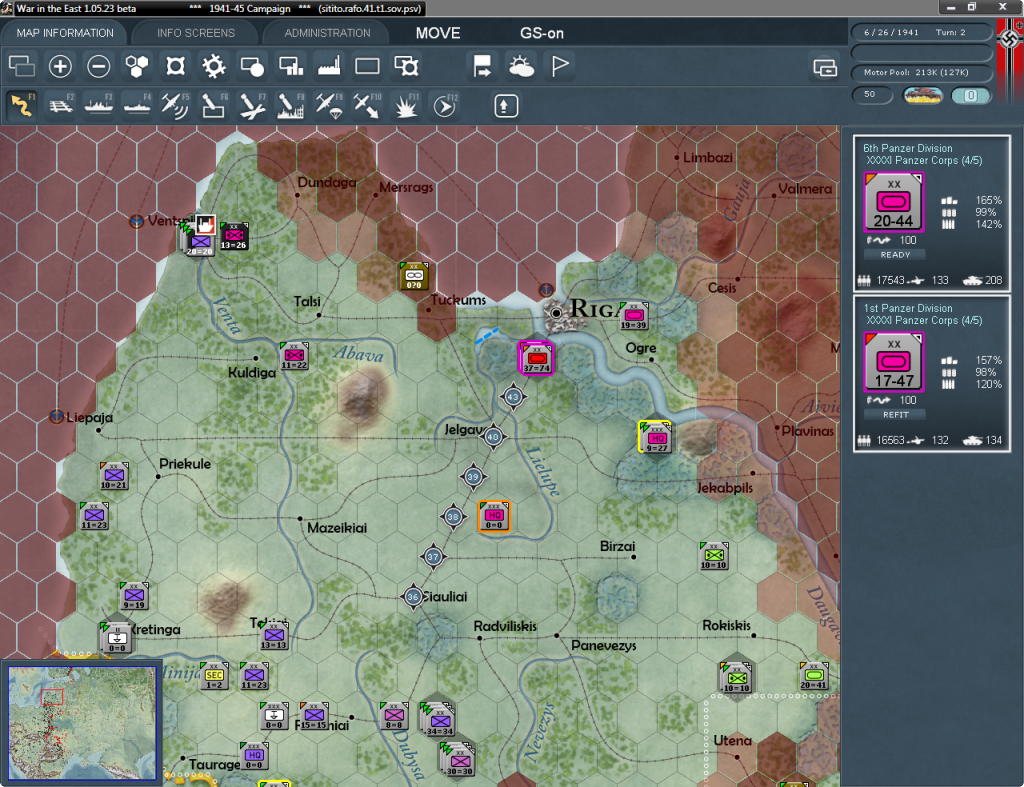Toggle the rectangle-with-circle map overlay
1024x787 pixels.
point(252,66)
